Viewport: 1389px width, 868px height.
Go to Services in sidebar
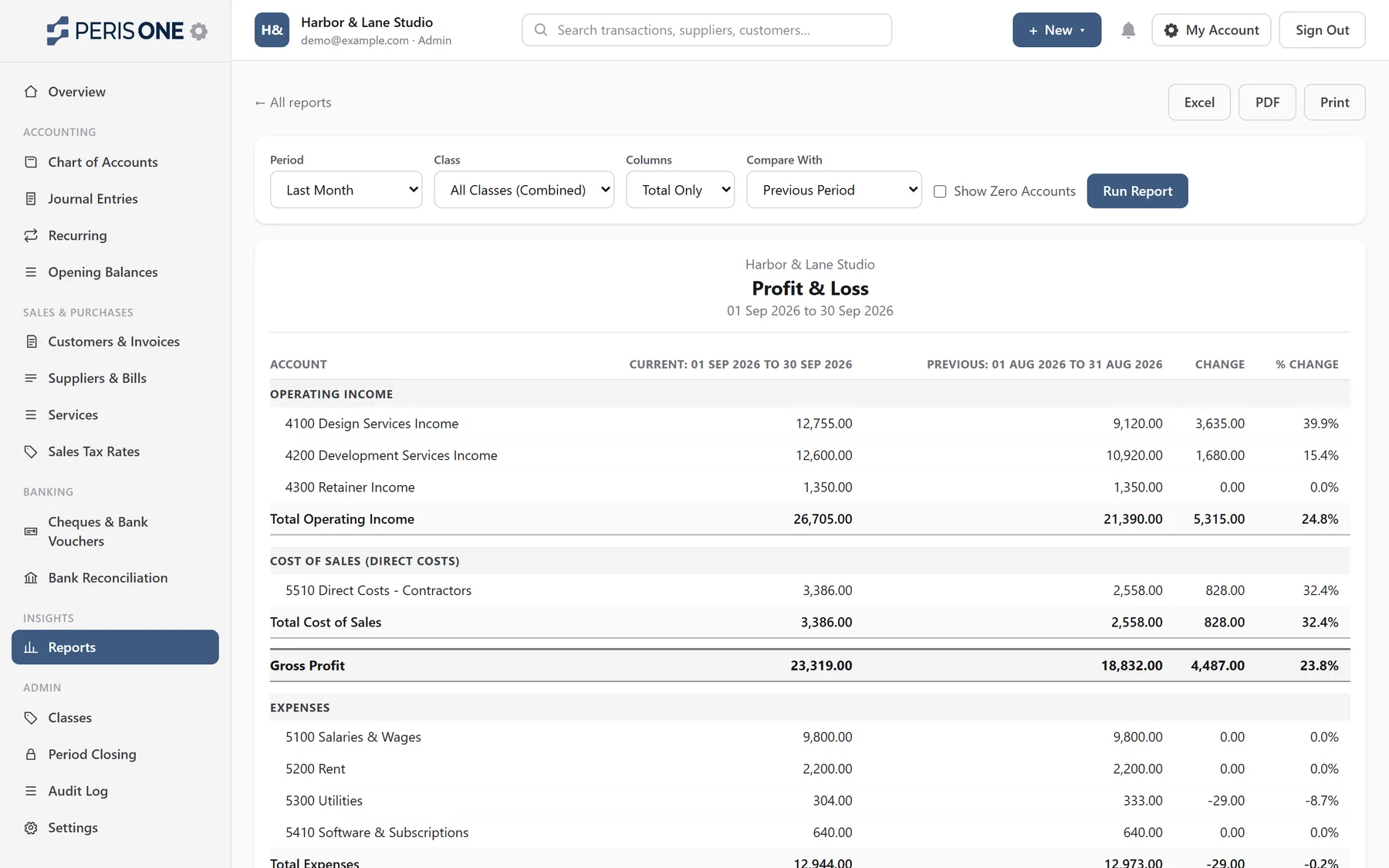(115, 415)
